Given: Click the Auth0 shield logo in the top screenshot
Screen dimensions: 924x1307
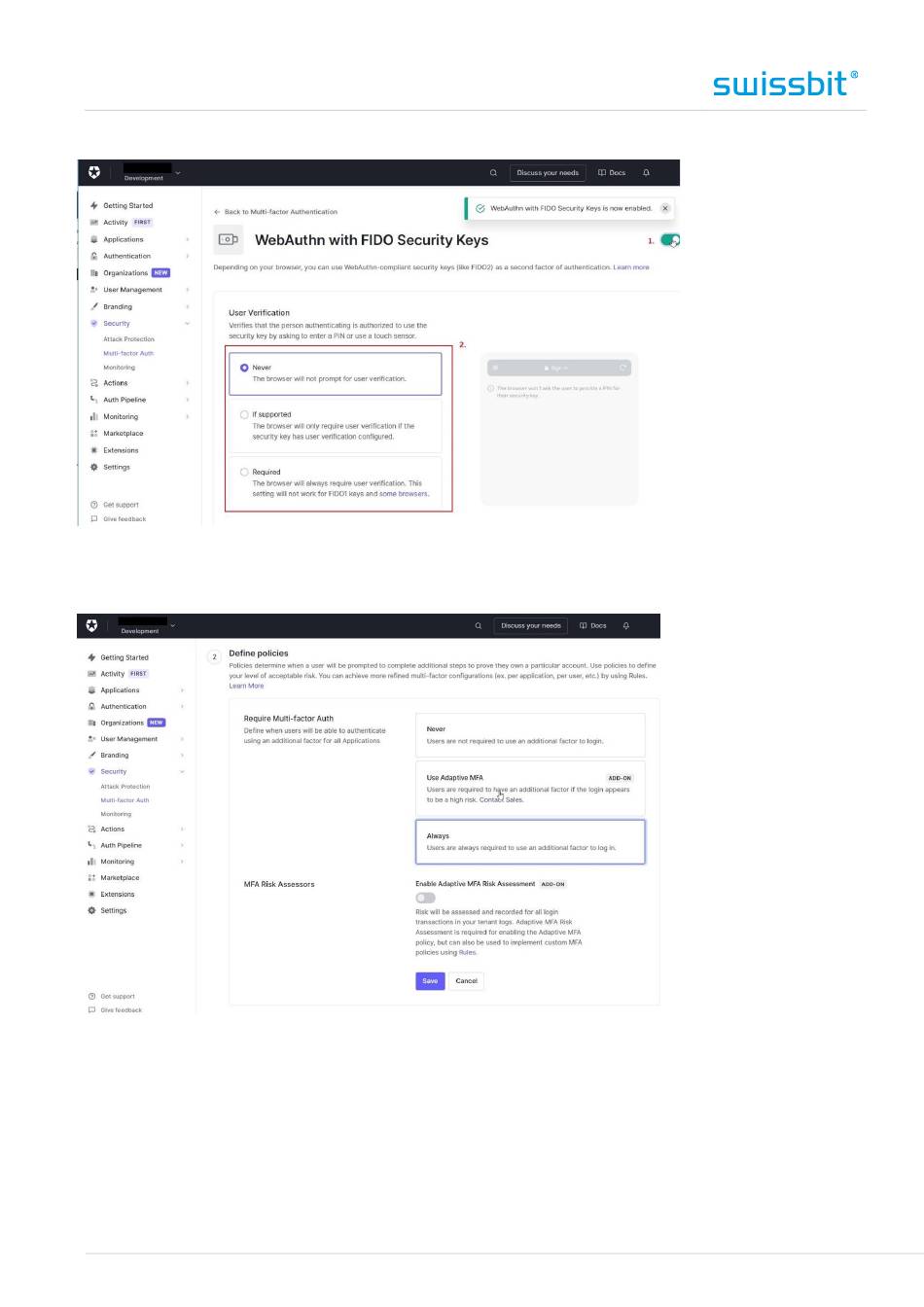Looking at the screenshot, I should [x=93, y=172].
